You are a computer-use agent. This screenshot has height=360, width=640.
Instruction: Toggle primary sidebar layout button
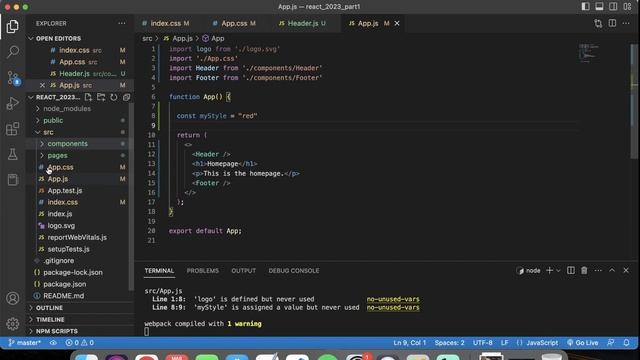pyautogui.click(x=585, y=7)
